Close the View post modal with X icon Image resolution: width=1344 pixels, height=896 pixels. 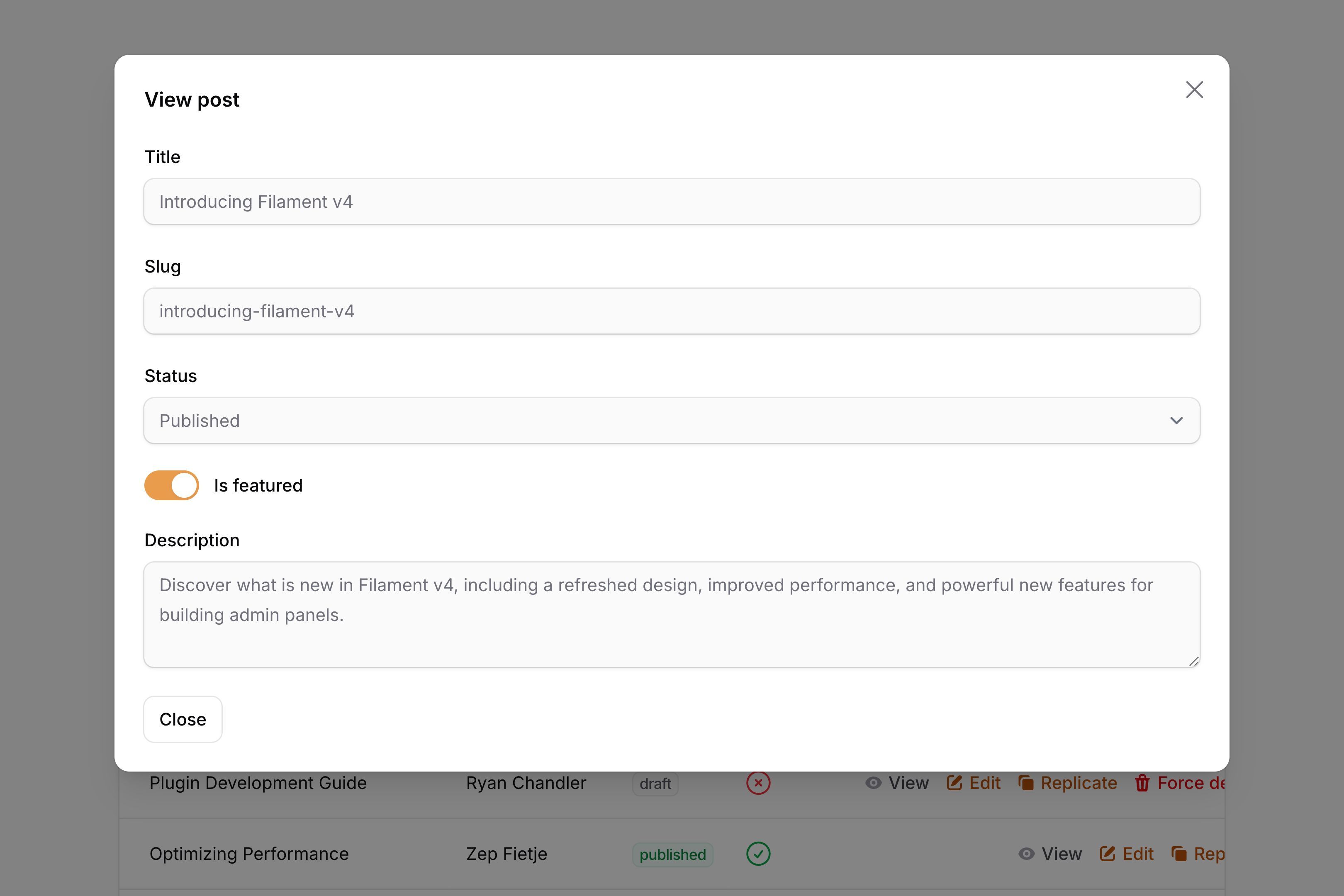click(1194, 90)
